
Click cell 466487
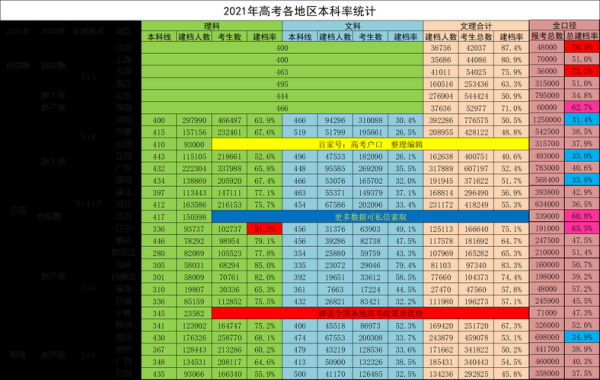point(229,120)
